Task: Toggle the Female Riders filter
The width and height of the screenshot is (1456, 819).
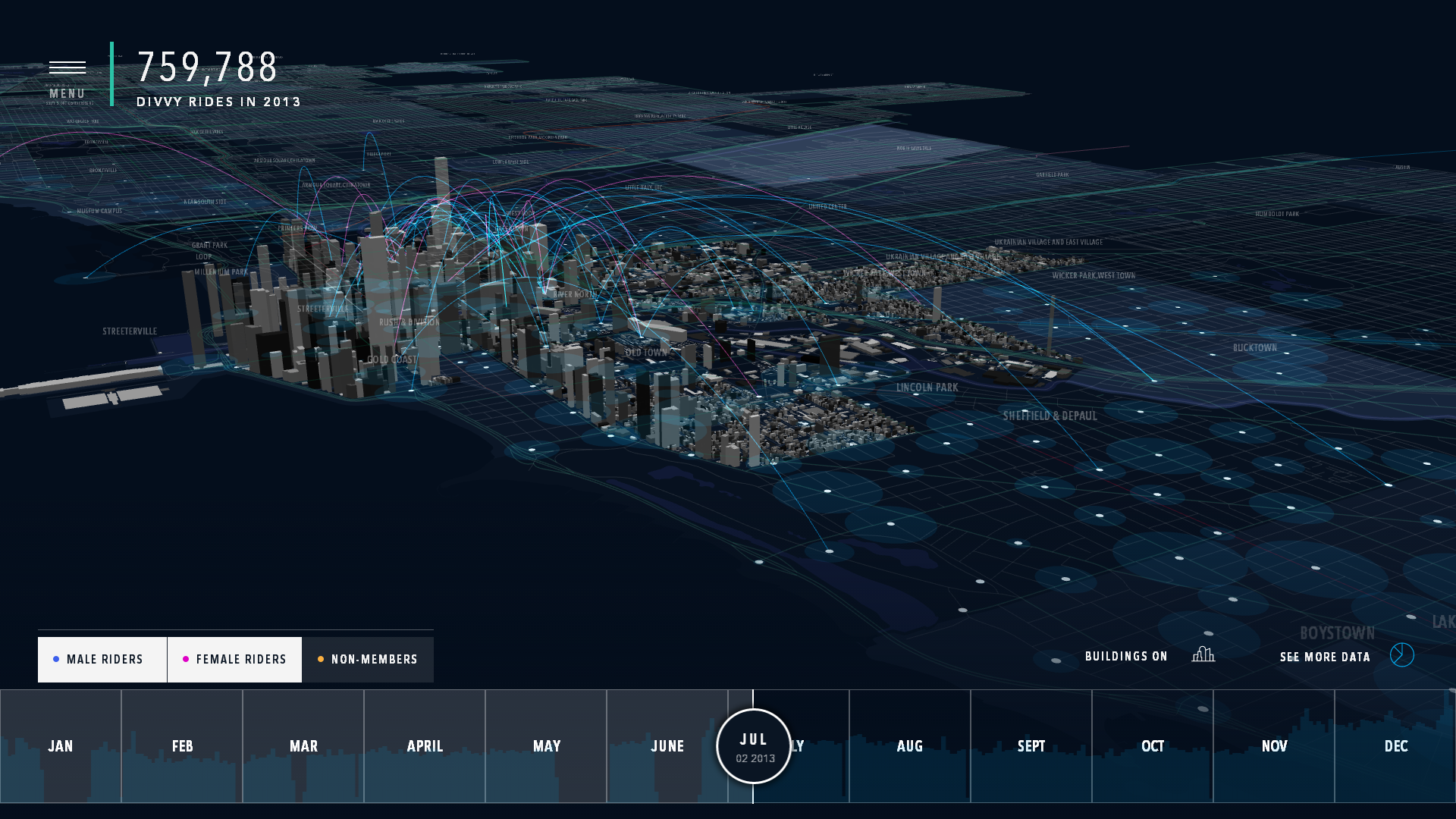Action: (x=234, y=660)
